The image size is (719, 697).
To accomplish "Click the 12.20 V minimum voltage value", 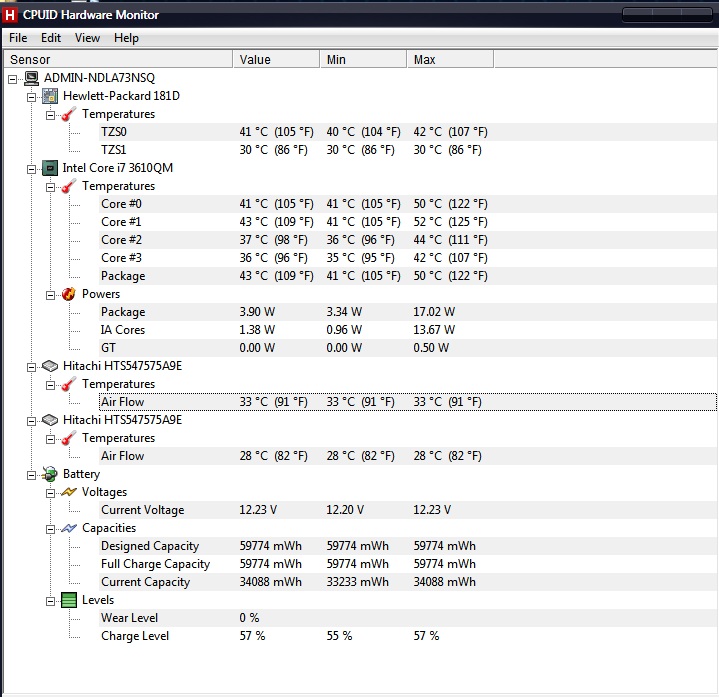I will (x=345, y=510).
